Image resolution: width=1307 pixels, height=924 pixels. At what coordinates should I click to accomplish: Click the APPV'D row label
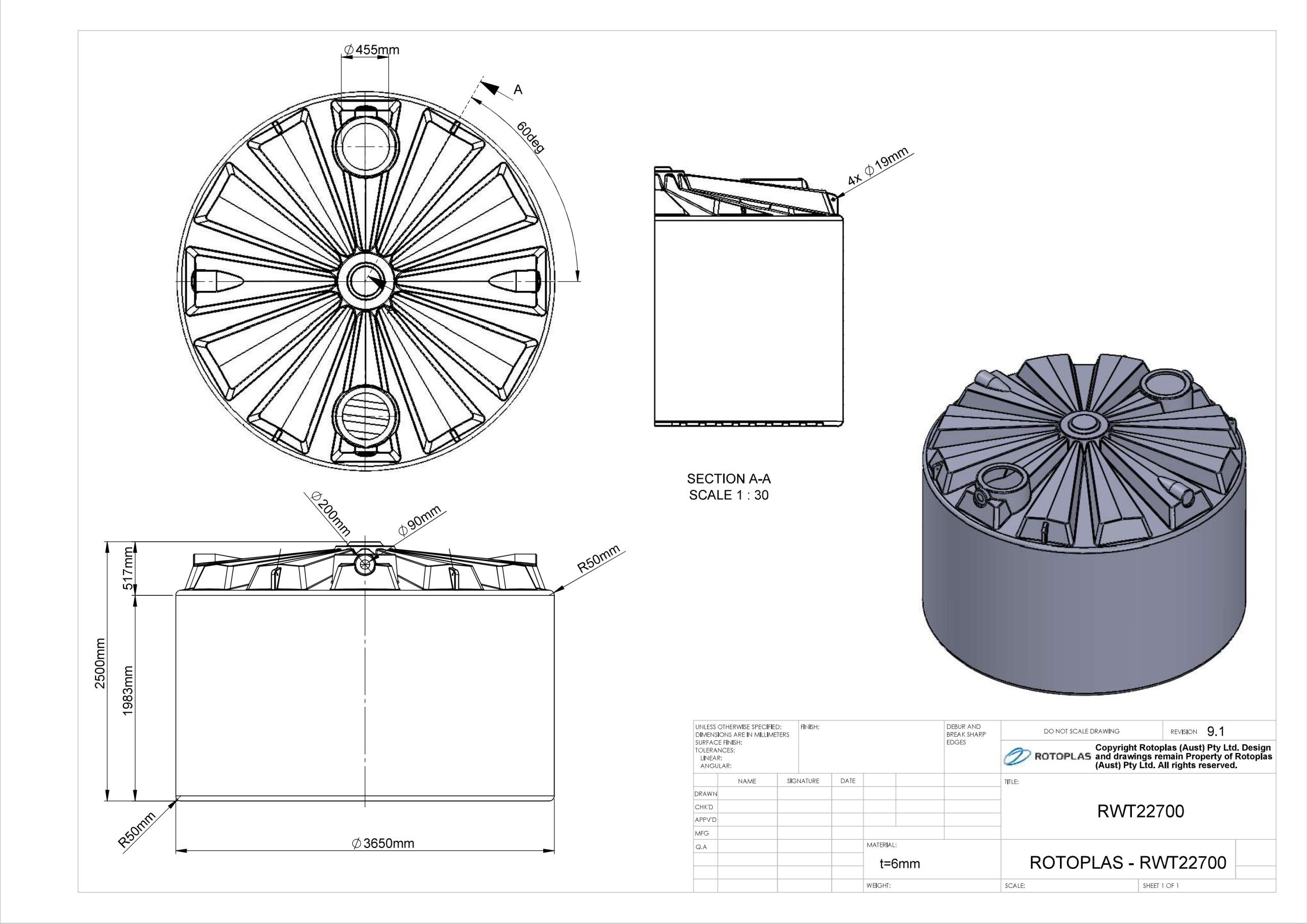[x=706, y=820]
